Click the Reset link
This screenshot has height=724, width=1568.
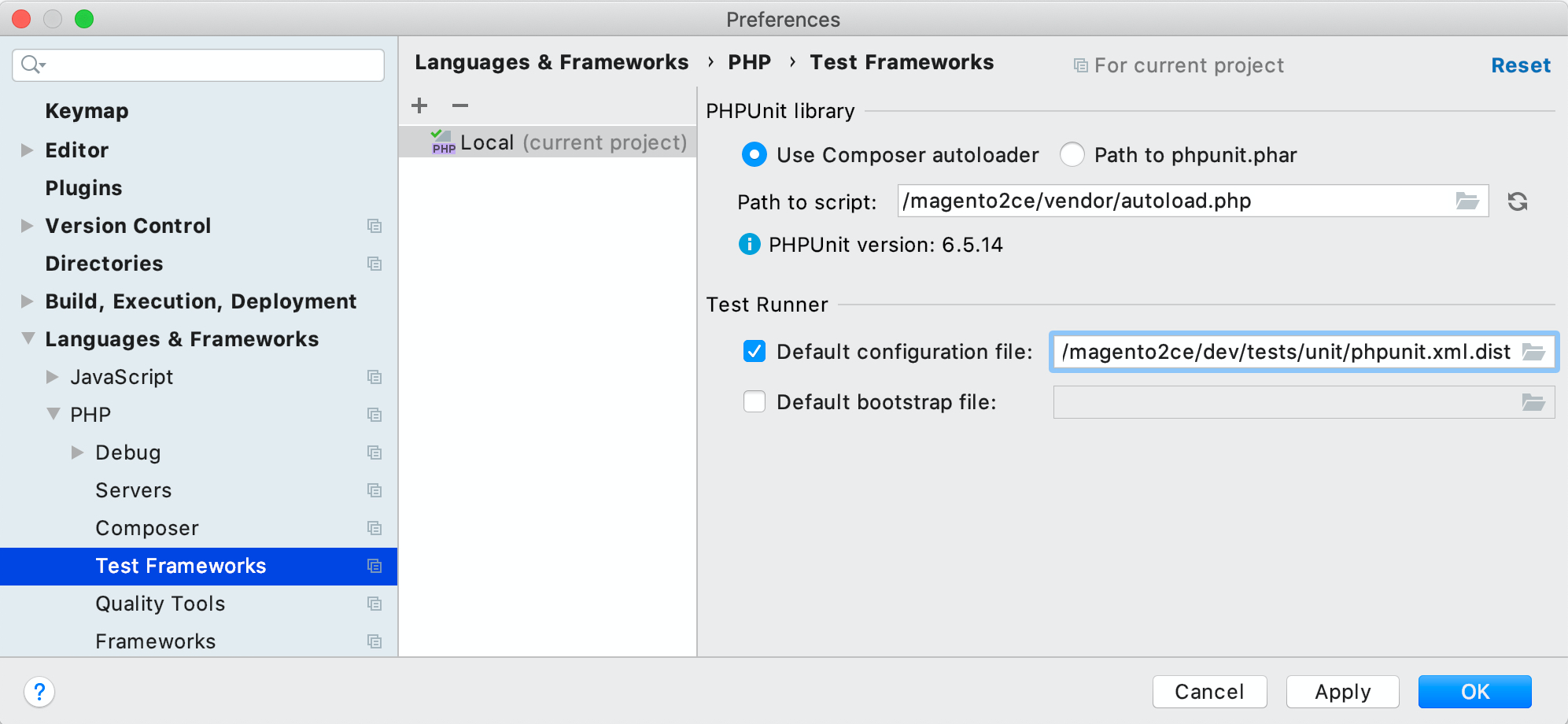click(x=1520, y=65)
